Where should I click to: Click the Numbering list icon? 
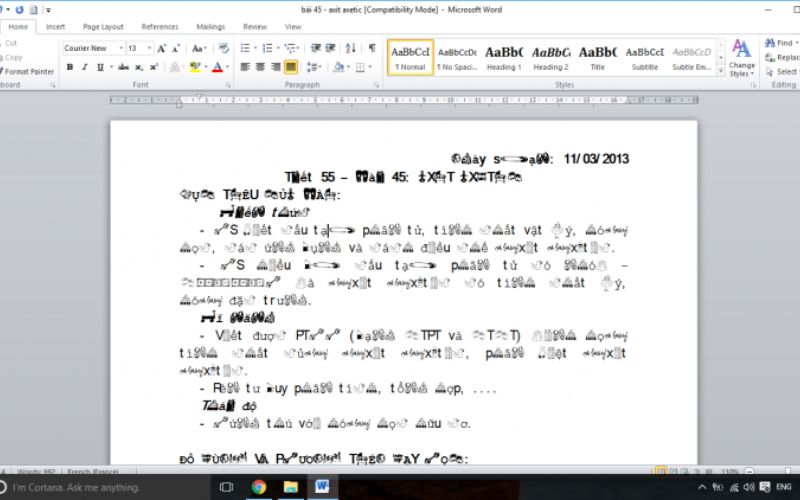pos(267,48)
